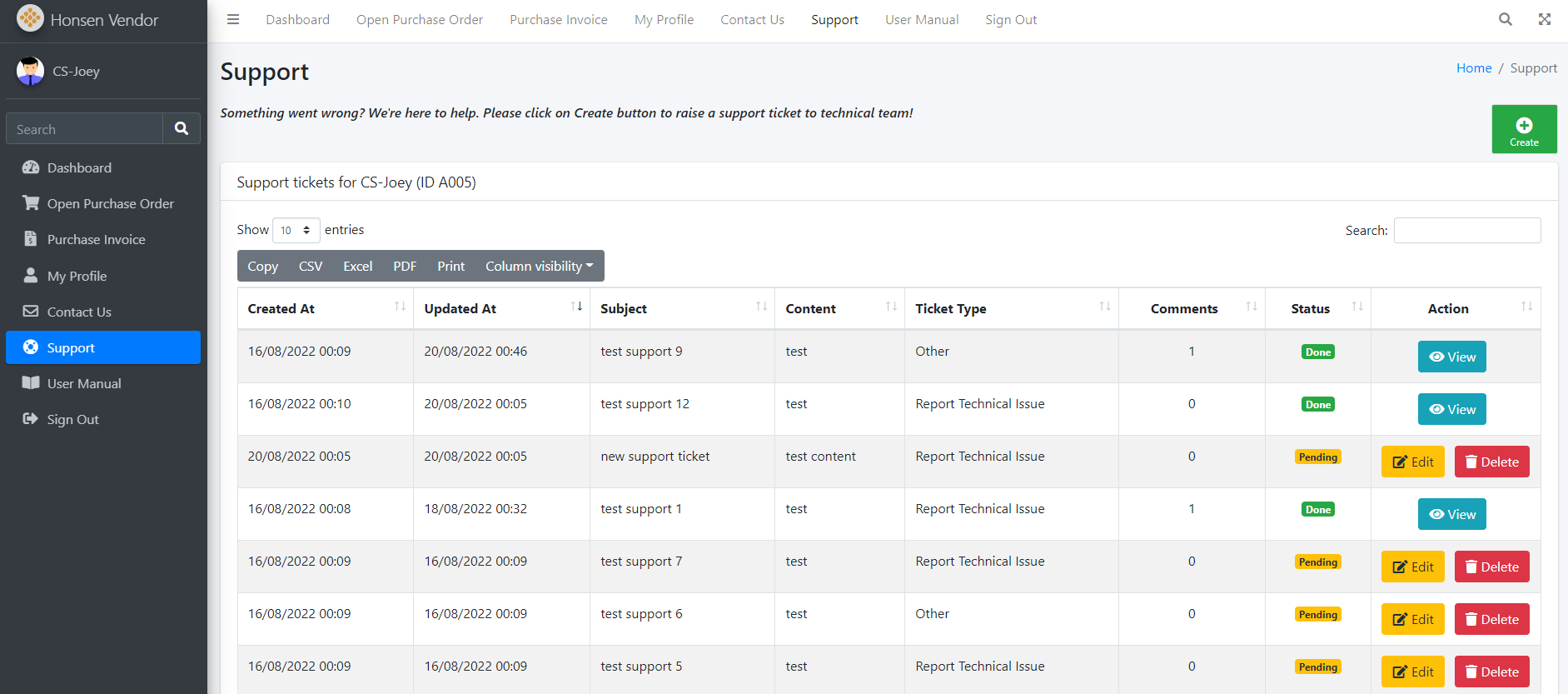Go to My Profile in top navigation
The width and height of the screenshot is (1568, 694).
pos(664,20)
